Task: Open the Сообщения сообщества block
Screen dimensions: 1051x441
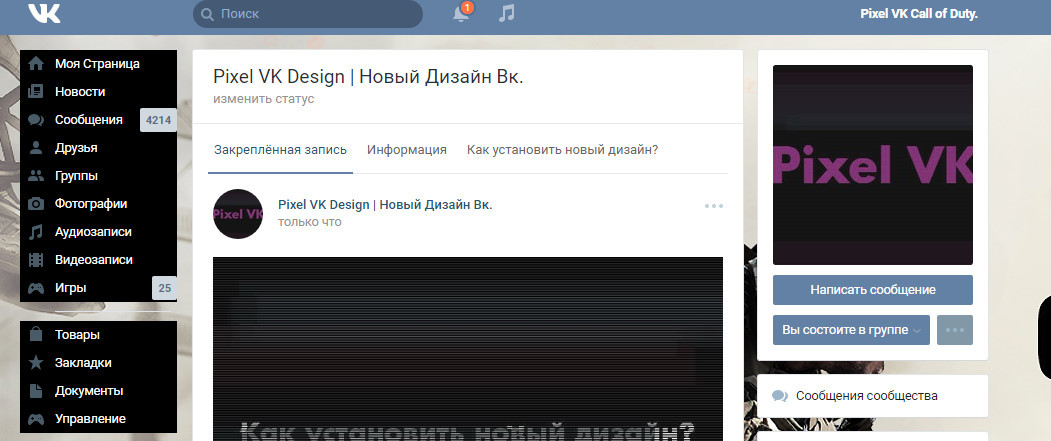Action: coord(872,396)
